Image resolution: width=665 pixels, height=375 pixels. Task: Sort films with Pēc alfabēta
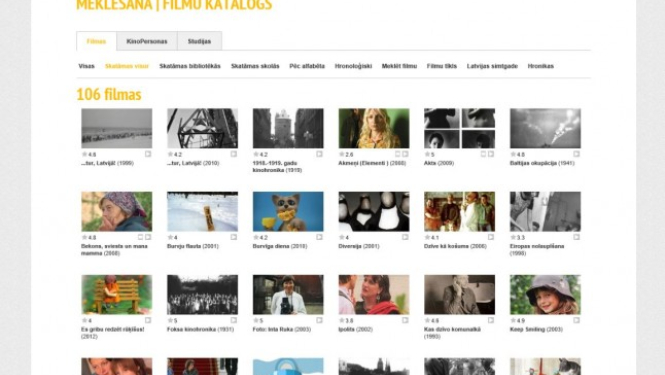click(307, 66)
